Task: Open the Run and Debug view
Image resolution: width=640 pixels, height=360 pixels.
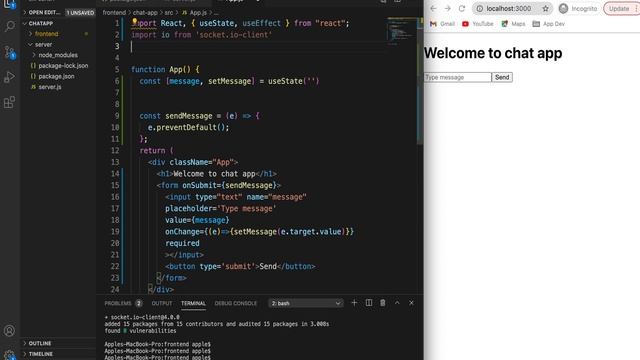Action: 9,77
